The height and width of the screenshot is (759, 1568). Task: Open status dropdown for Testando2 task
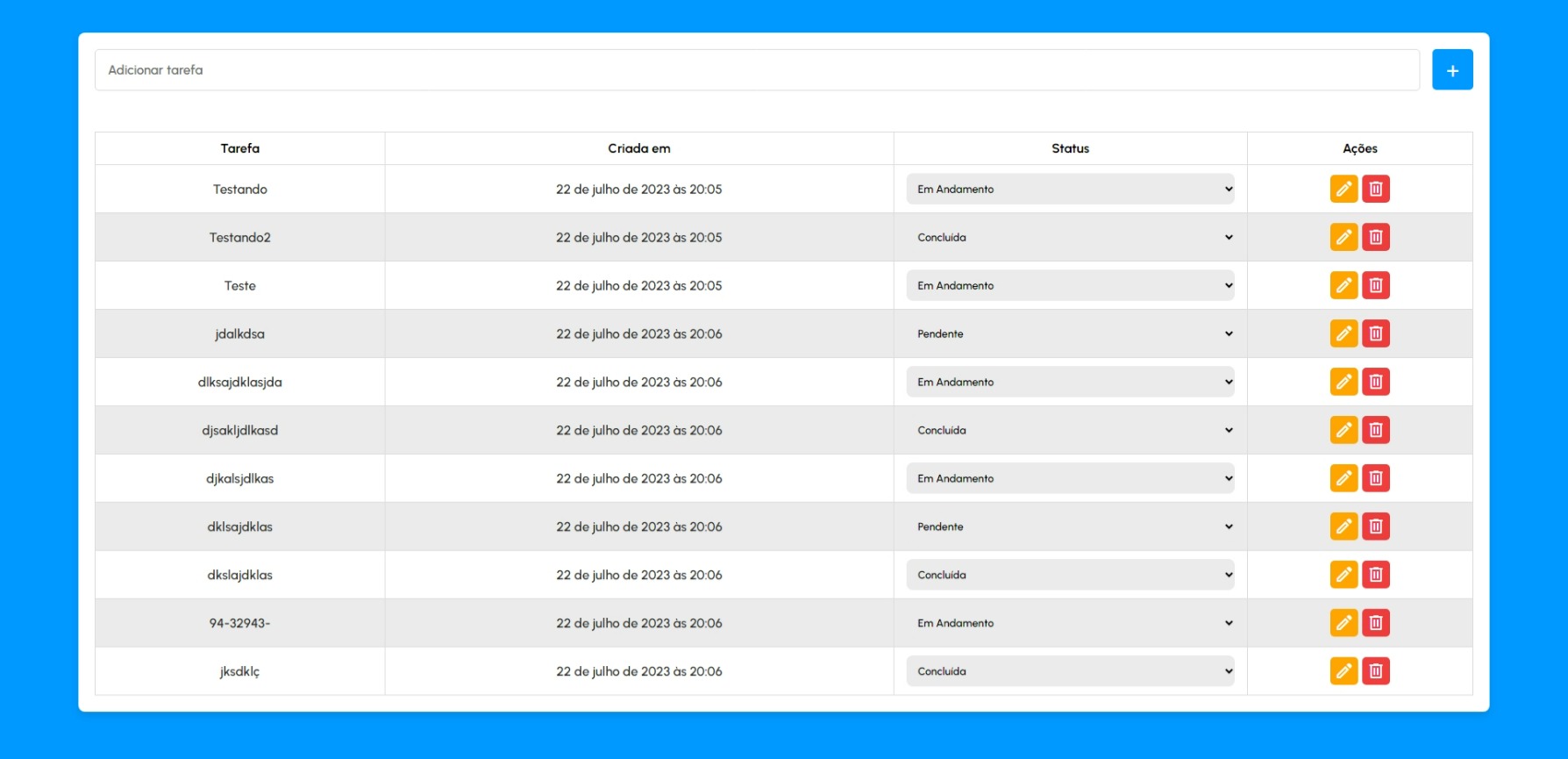pyautogui.click(x=1070, y=237)
